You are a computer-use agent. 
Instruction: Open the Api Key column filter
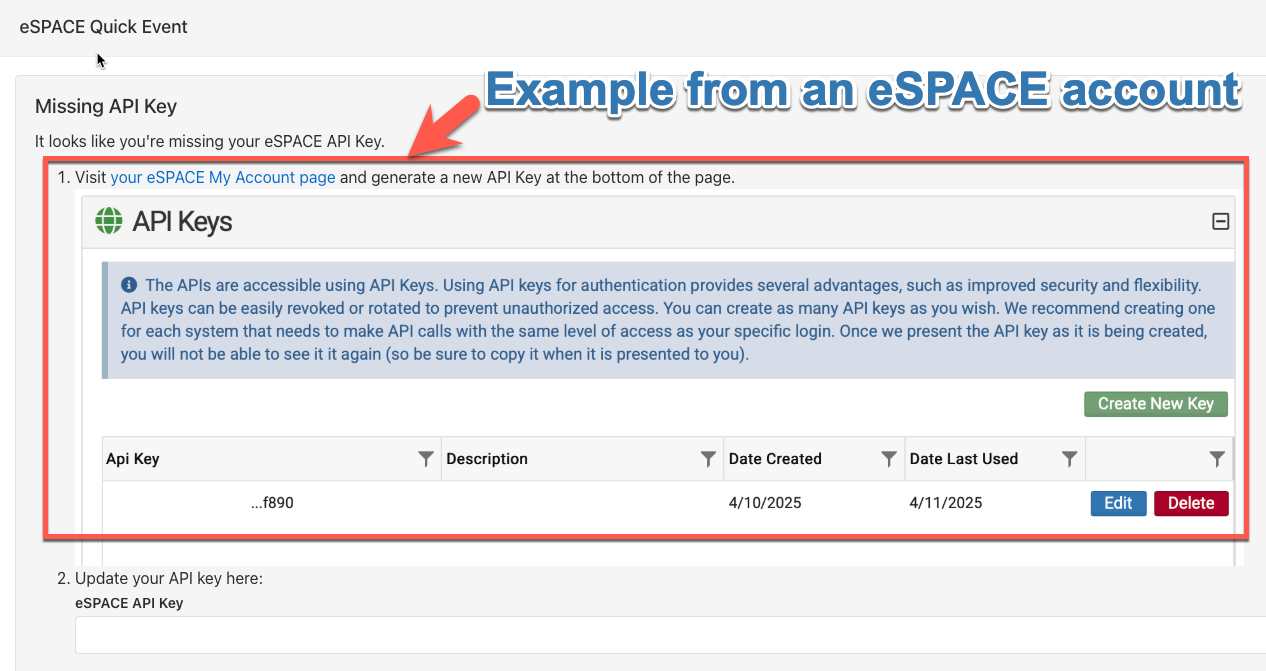click(426, 459)
